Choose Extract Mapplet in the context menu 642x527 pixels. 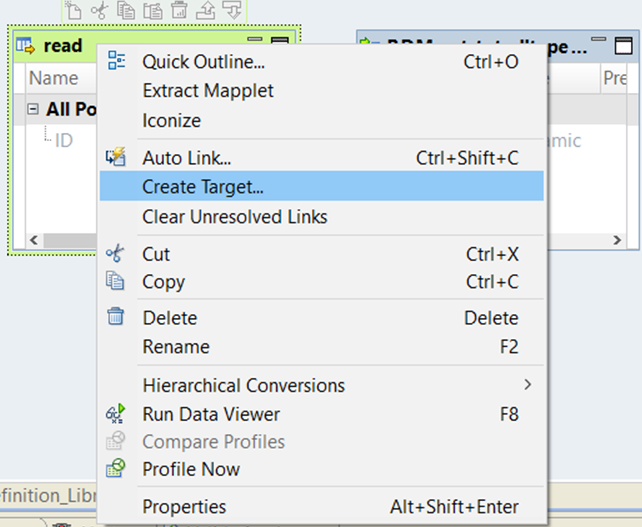(x=321, y=90)
